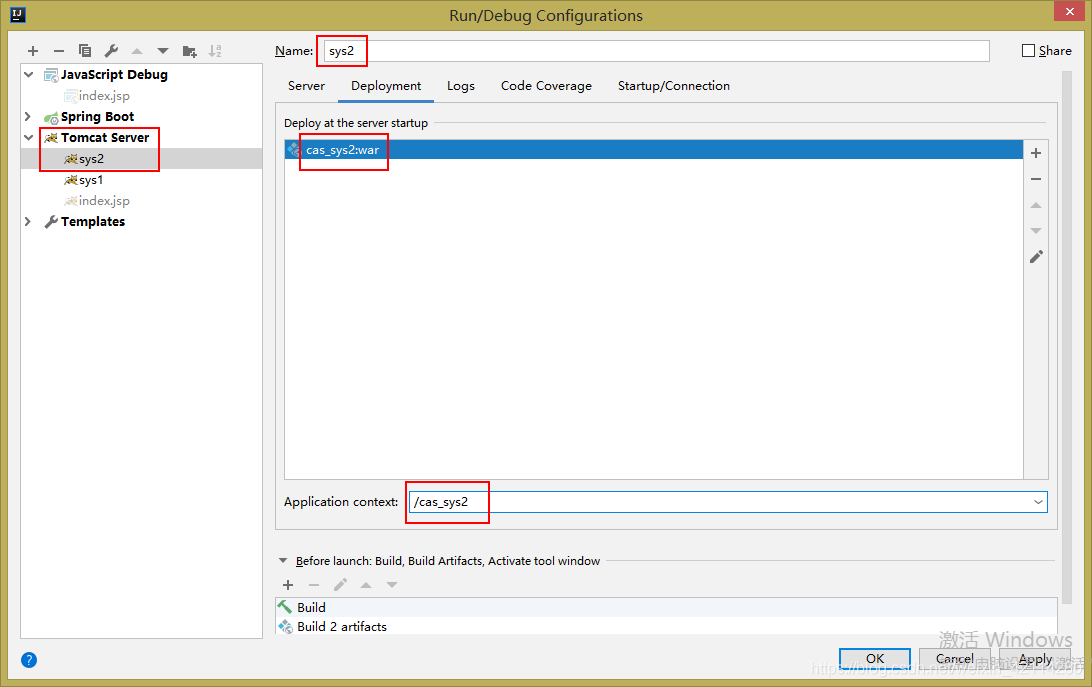Create new folder for configurations

pyautogui.click(x=189, y=51)
